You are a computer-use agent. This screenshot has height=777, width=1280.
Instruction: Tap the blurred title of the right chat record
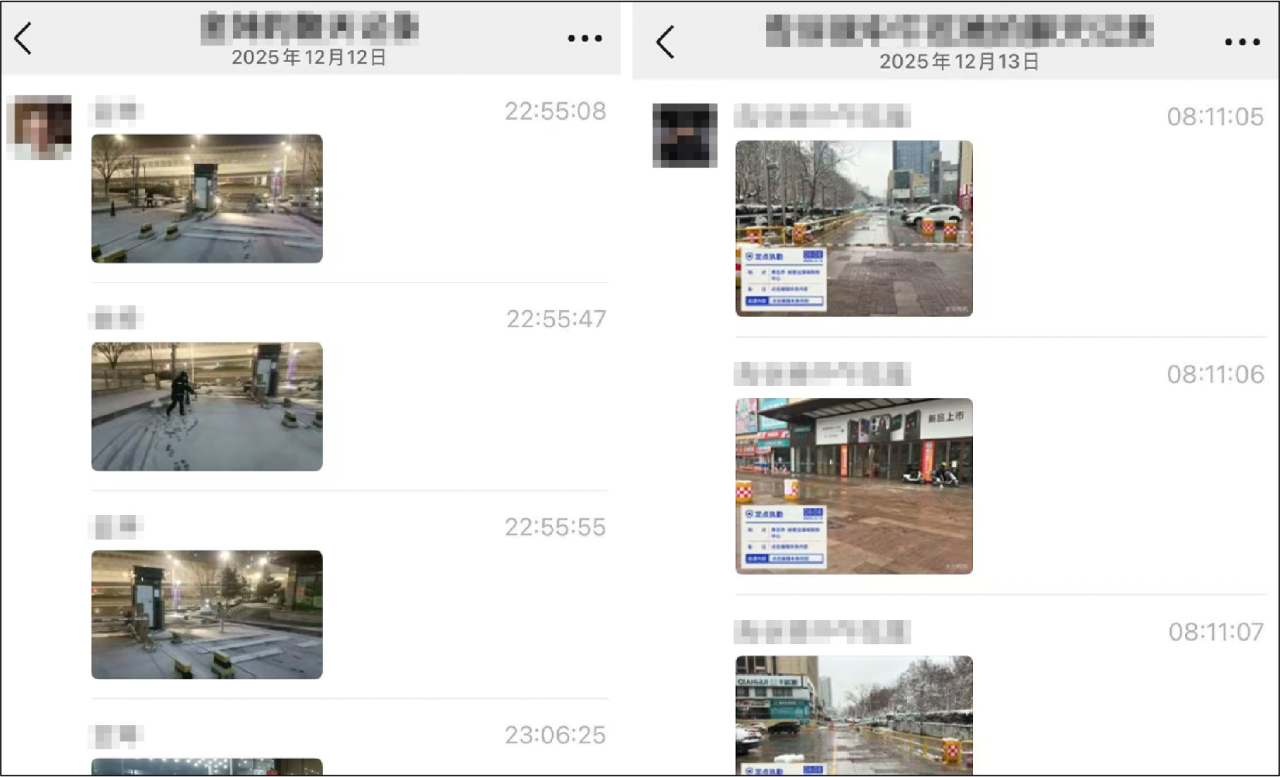[959, 31]
